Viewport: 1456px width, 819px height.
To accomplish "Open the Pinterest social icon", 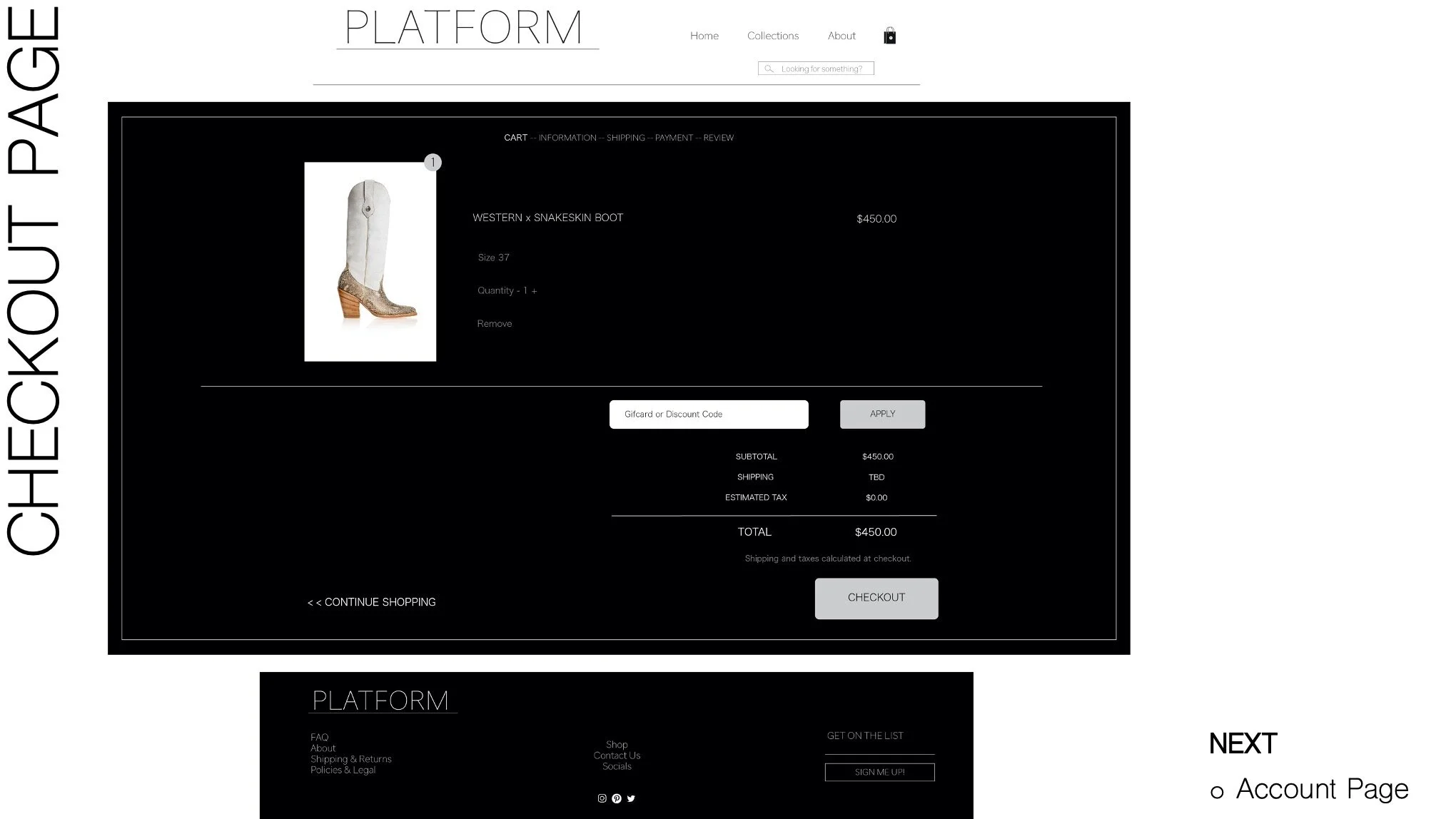I will pyautogui.click(x=617, y=798).
